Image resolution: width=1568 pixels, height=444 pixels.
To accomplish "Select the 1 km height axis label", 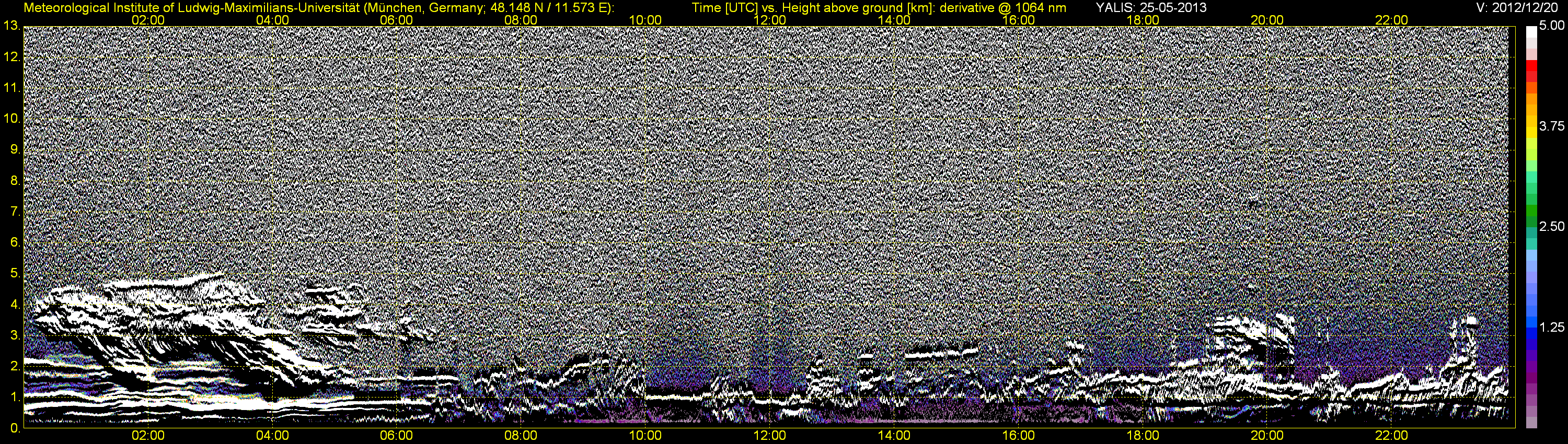I will tap(15, 398).
